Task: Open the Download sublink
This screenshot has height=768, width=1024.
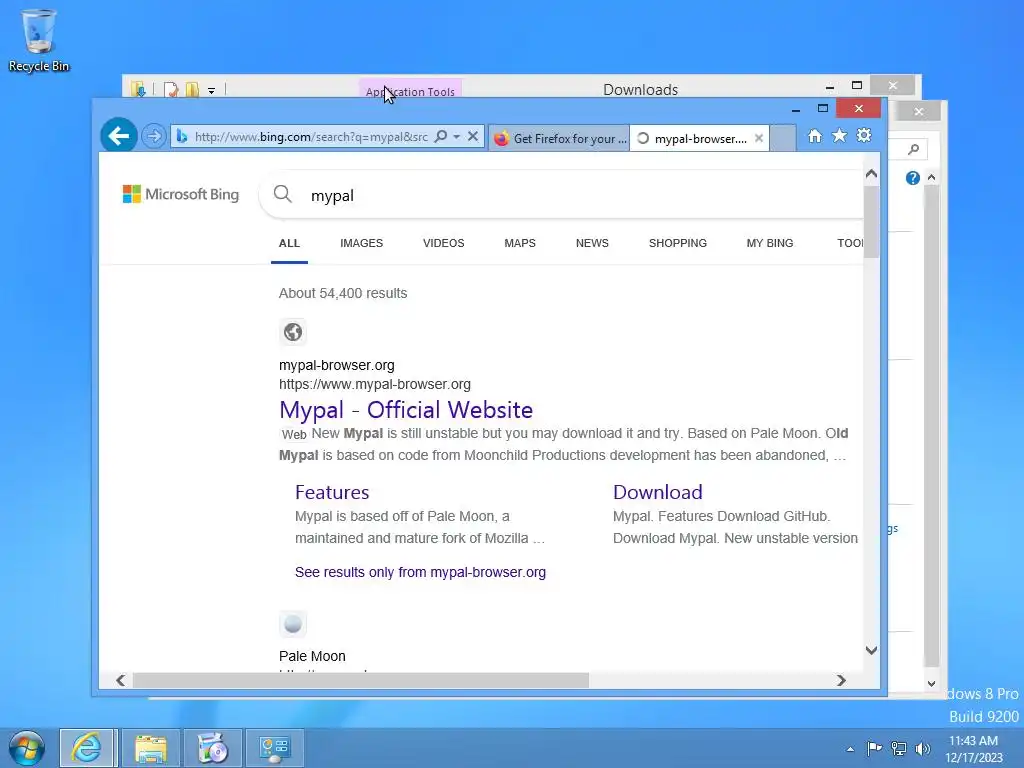Action: click(x=658, y=492)
